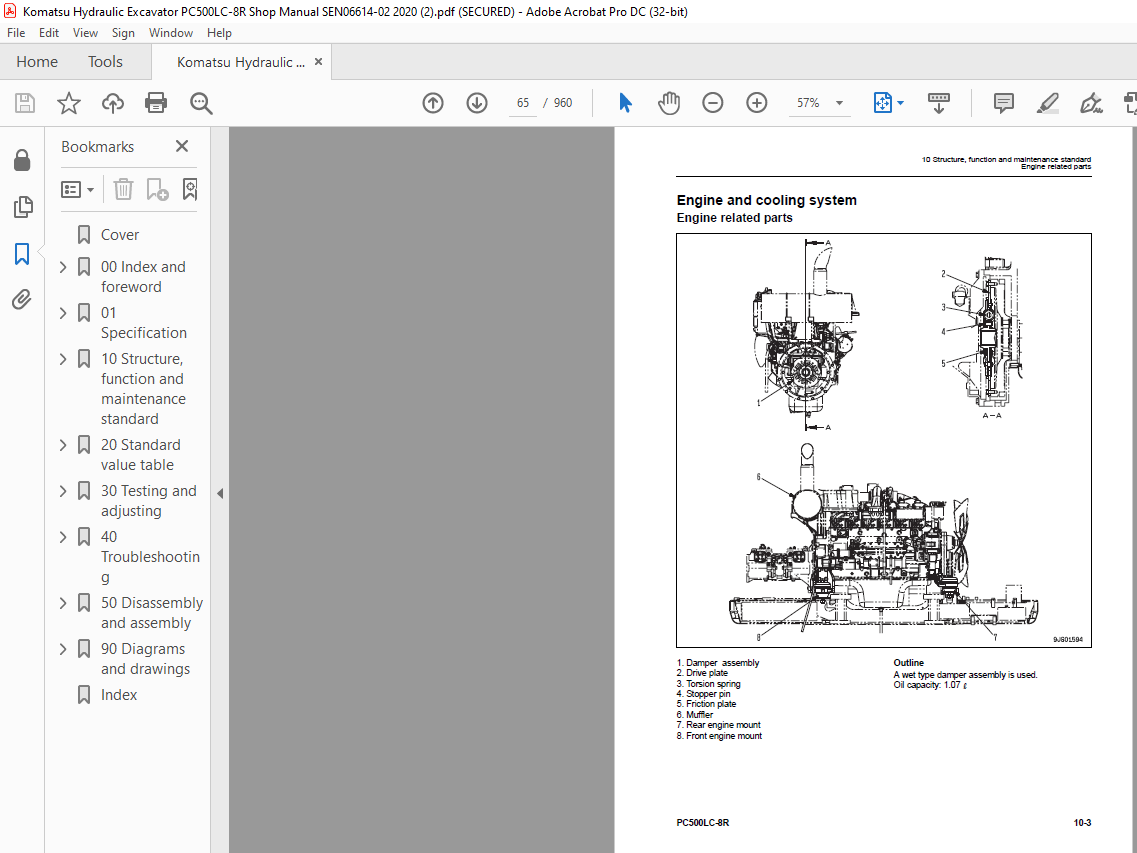Click the '6. Muffler' list item
This screenshot has width=1137, height=853.
tap(695, 714)
